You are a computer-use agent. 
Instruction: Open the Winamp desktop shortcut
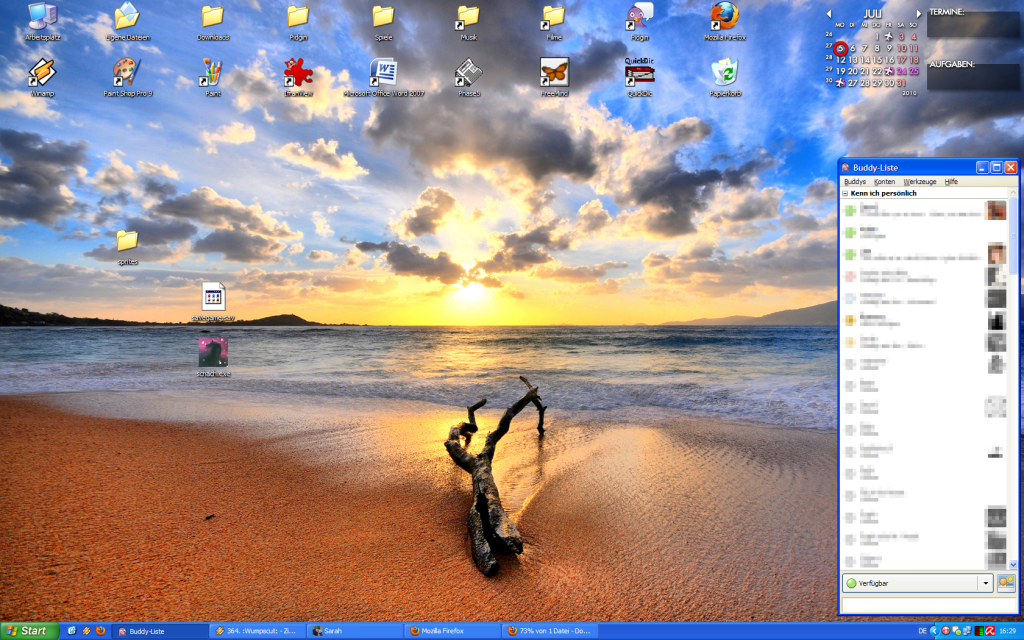pyautogui.click(x=42, y=73)
